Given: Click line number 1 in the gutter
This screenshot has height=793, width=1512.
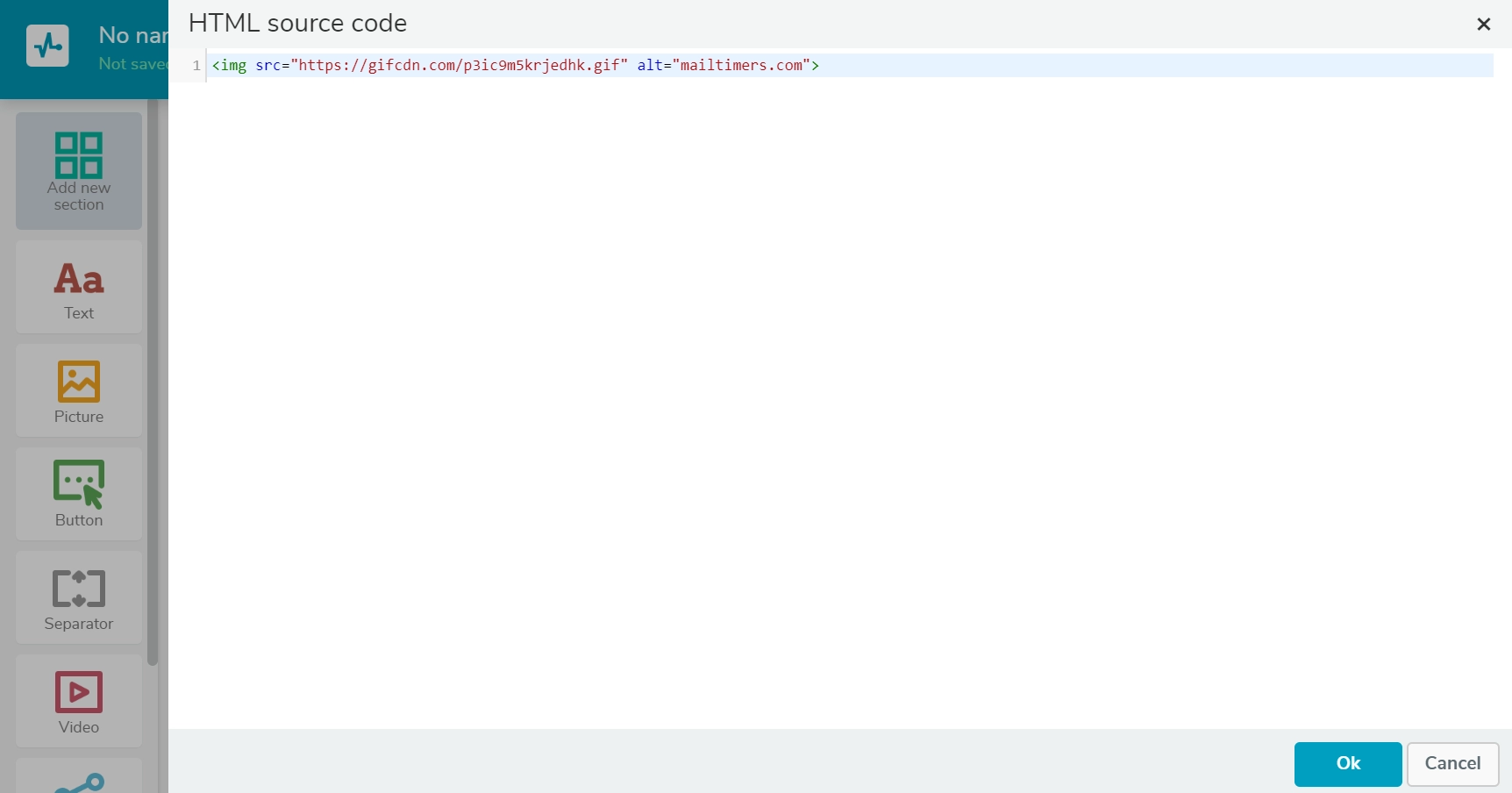Looking at the screenshot, I should click(x=195, y=65).
